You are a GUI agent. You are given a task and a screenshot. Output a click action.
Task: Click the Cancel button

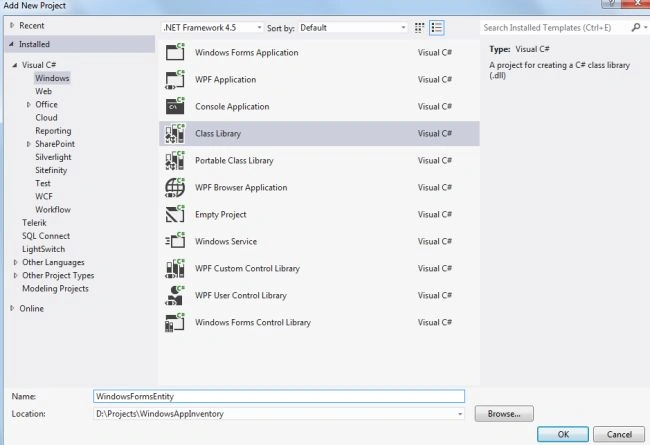[x=619, y=434]
